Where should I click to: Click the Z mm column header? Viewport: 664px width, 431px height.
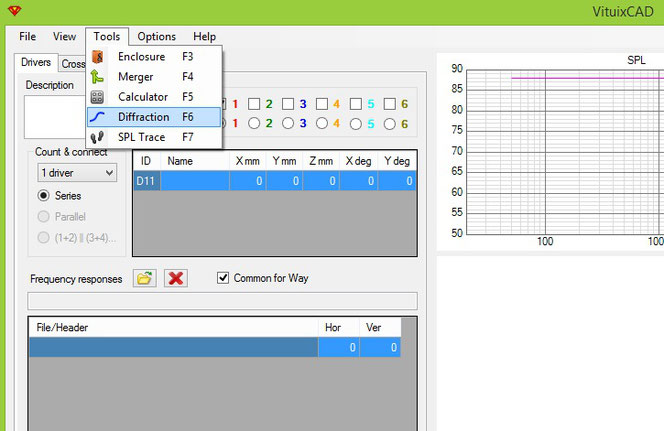[321, 161]
